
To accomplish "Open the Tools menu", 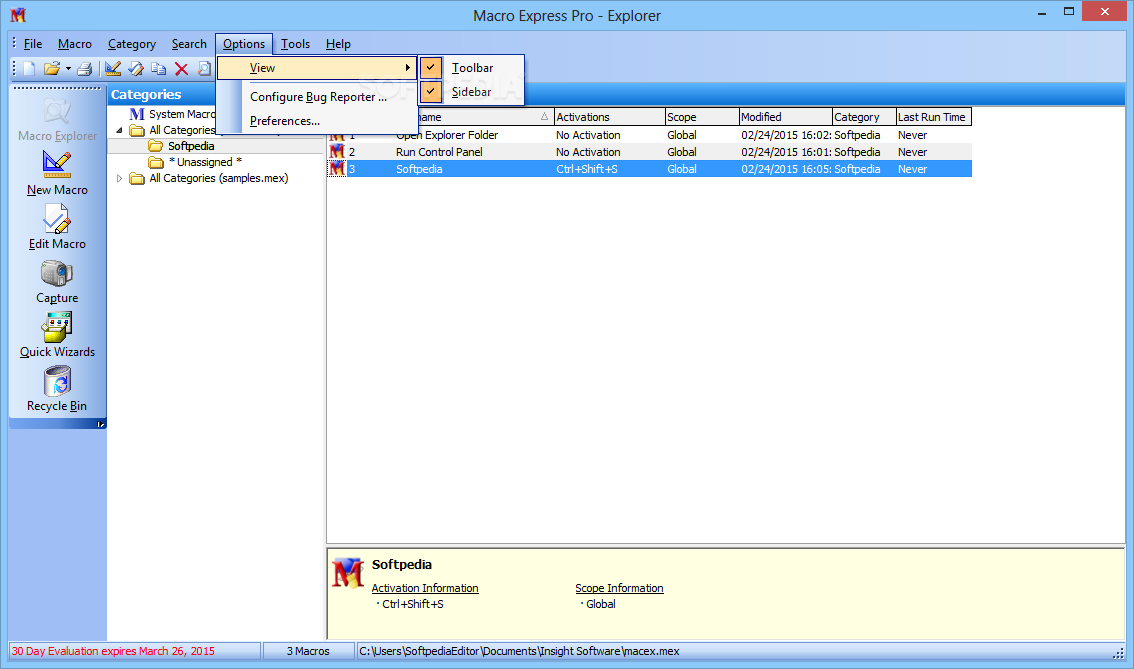I will (x=295, y=44).
